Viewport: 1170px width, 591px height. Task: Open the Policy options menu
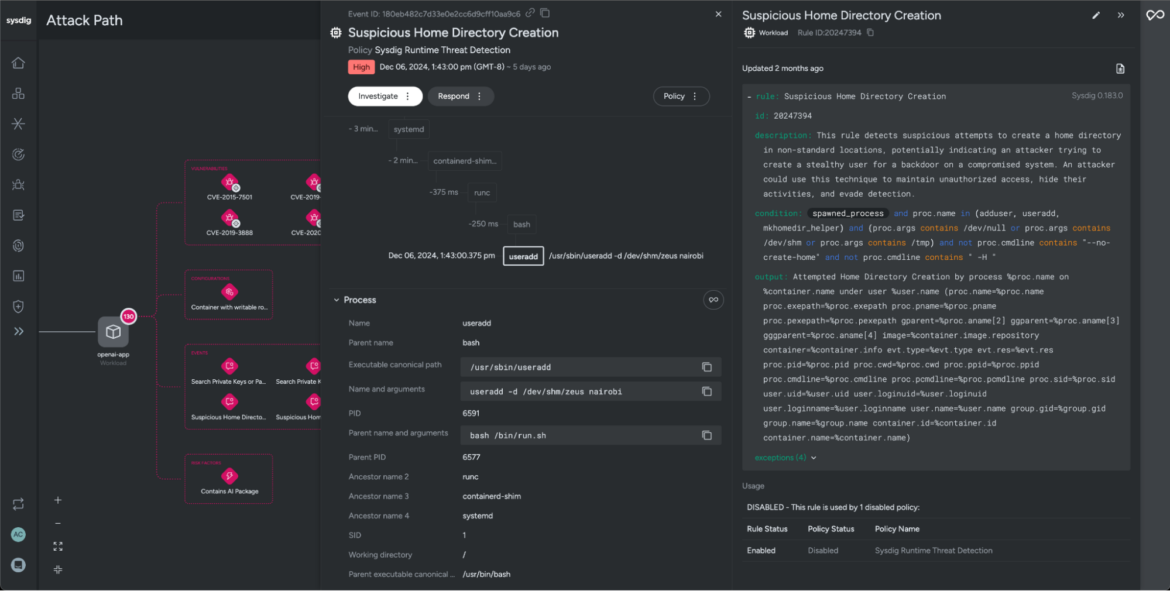[681, 96]
